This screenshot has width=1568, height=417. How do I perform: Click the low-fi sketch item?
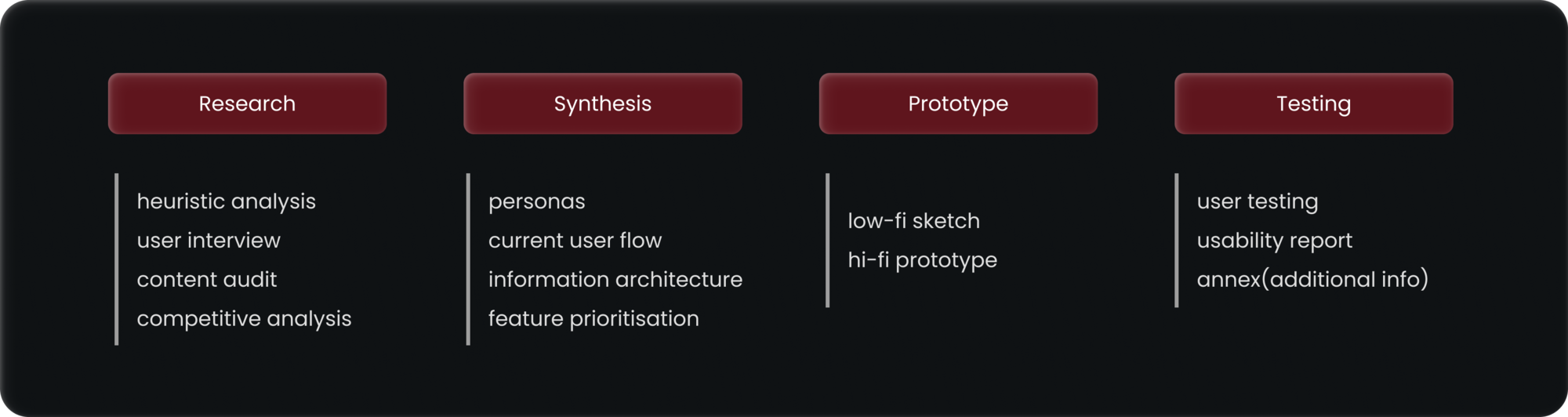(x=913, y=221)
